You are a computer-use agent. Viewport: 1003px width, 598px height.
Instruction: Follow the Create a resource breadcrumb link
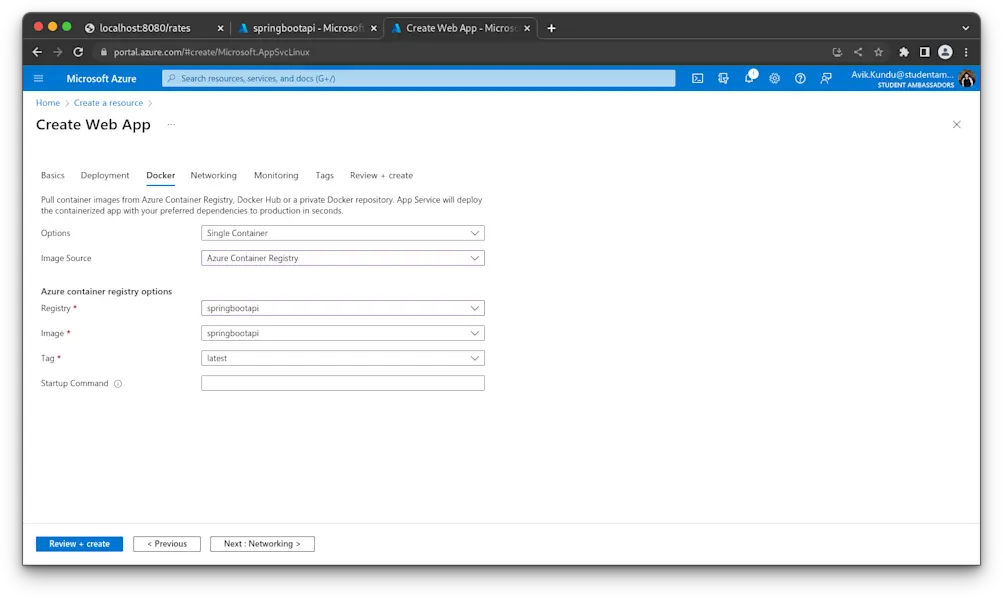pyautogui.click(x=108, y=102)
